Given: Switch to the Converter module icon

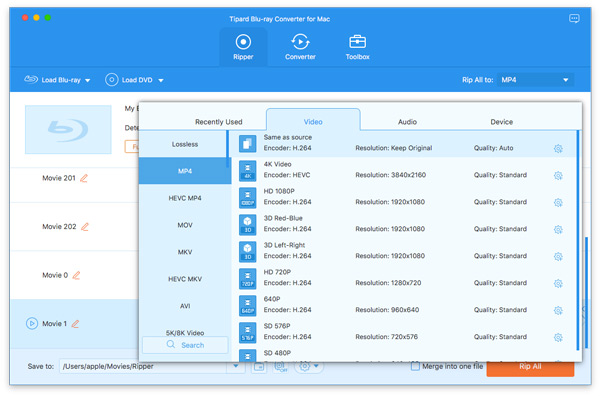Looking at the screenshot, I should point(300,42).
